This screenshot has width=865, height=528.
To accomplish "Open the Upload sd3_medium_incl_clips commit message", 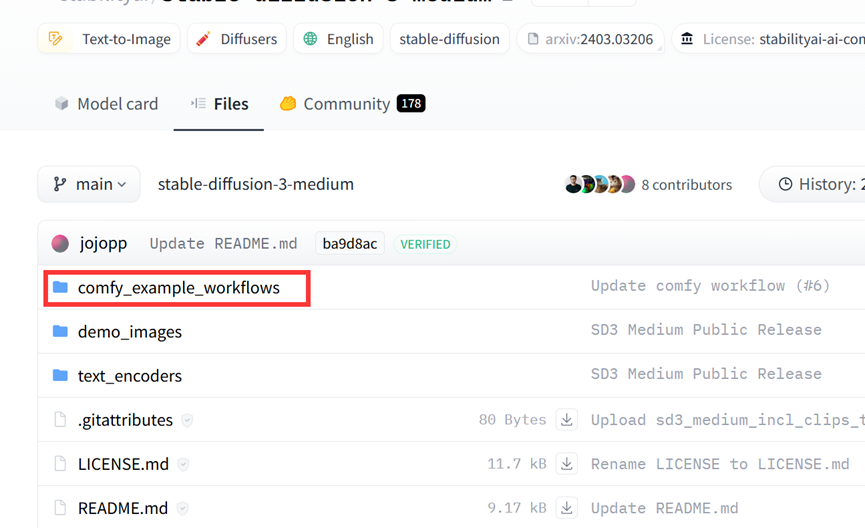I will 728,420.
